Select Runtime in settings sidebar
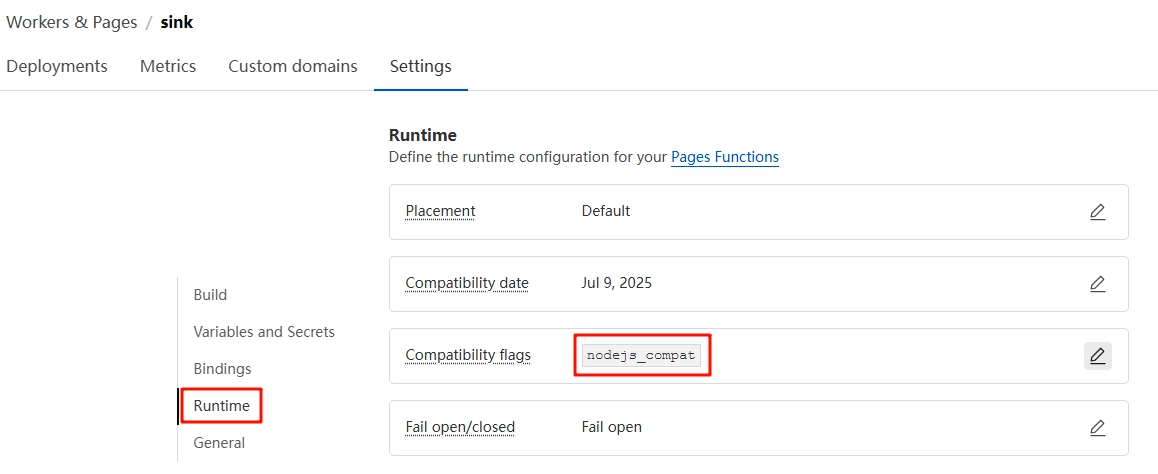This screenshot has height=474, width=1158. point(222,406)
